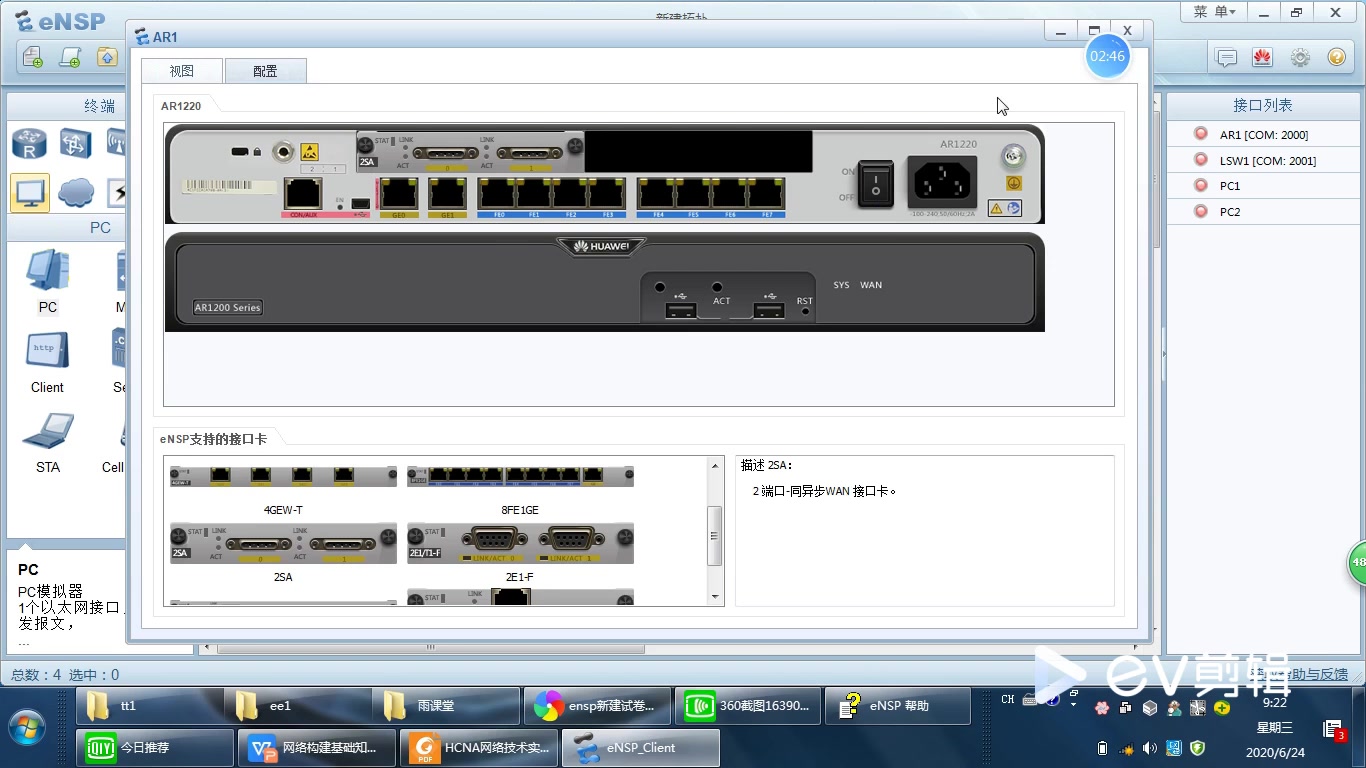Select the terminal monitor category icon
This screenshot has height=768, width=1366.
[30, 192]
